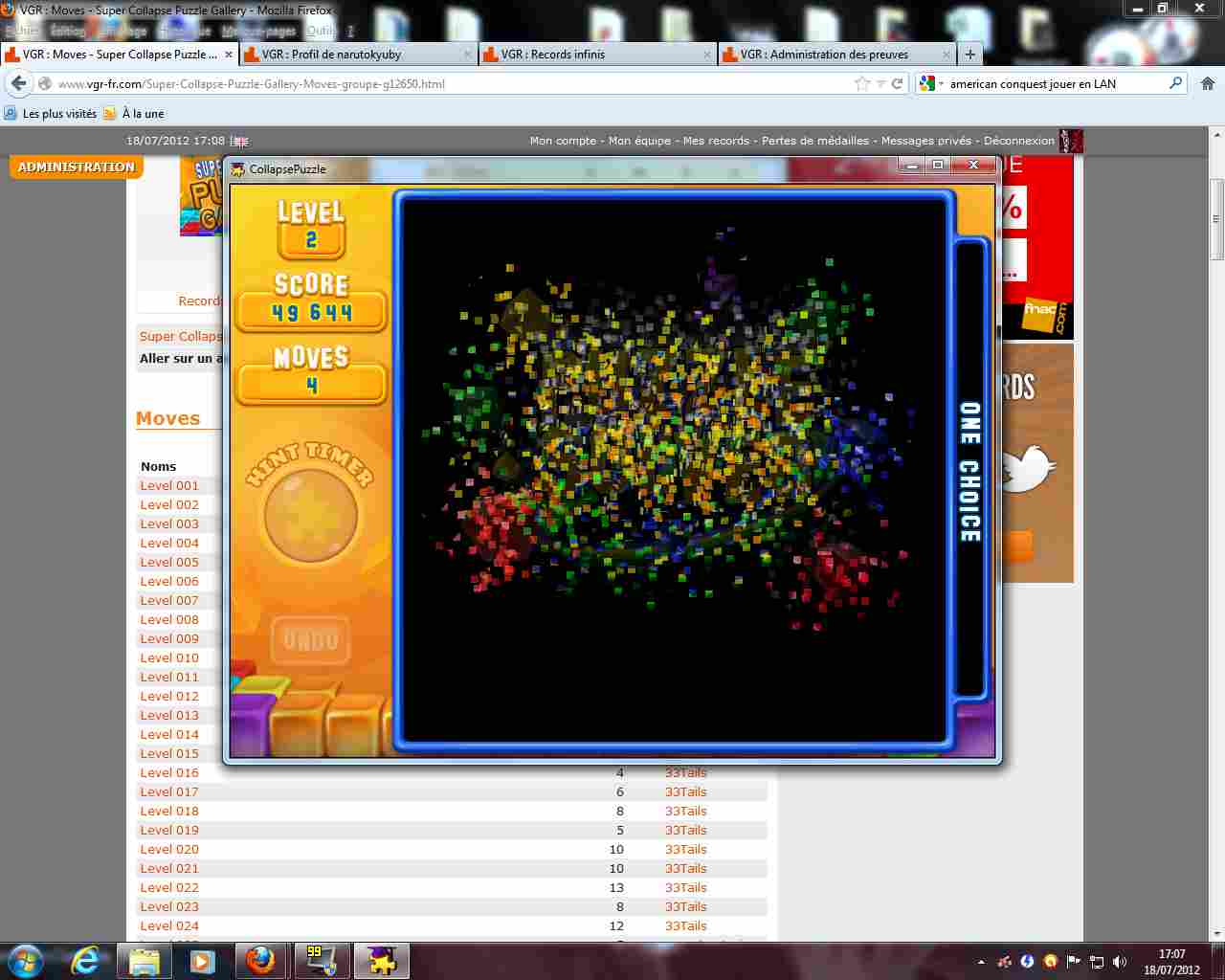
Task: Open the Google search engine dropdown
Action: 929,83
